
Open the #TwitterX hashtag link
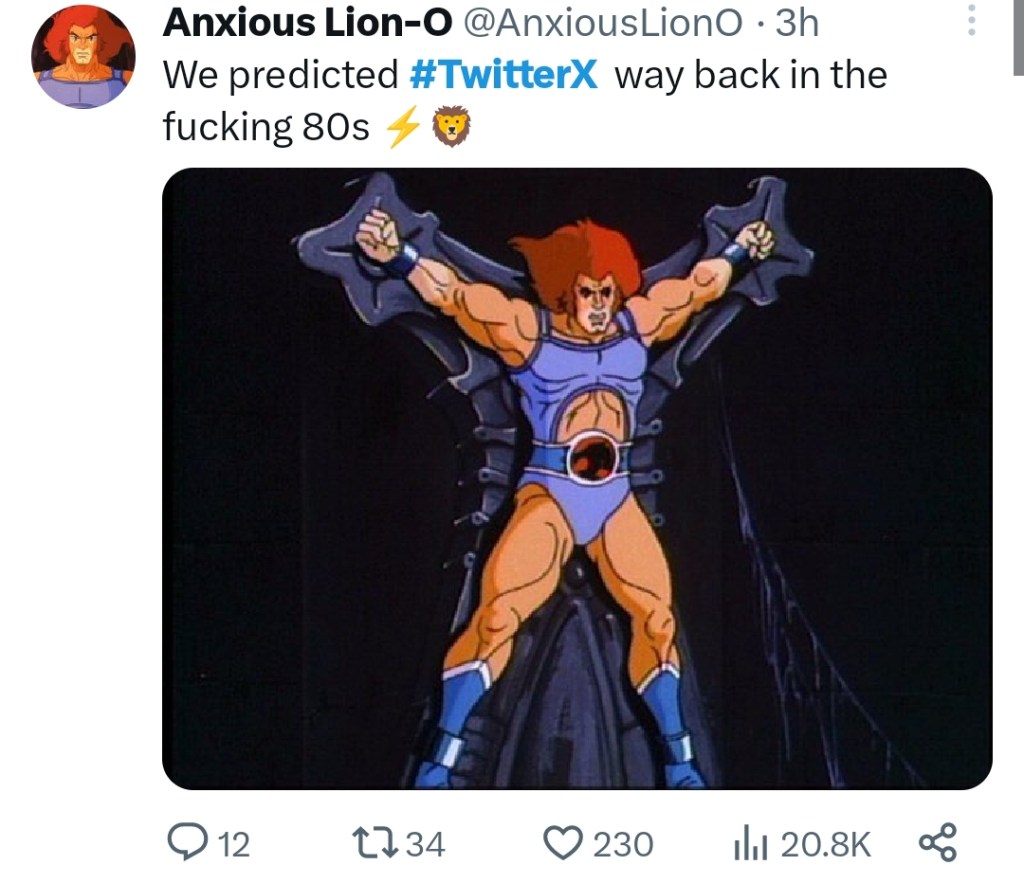(504, 75)
